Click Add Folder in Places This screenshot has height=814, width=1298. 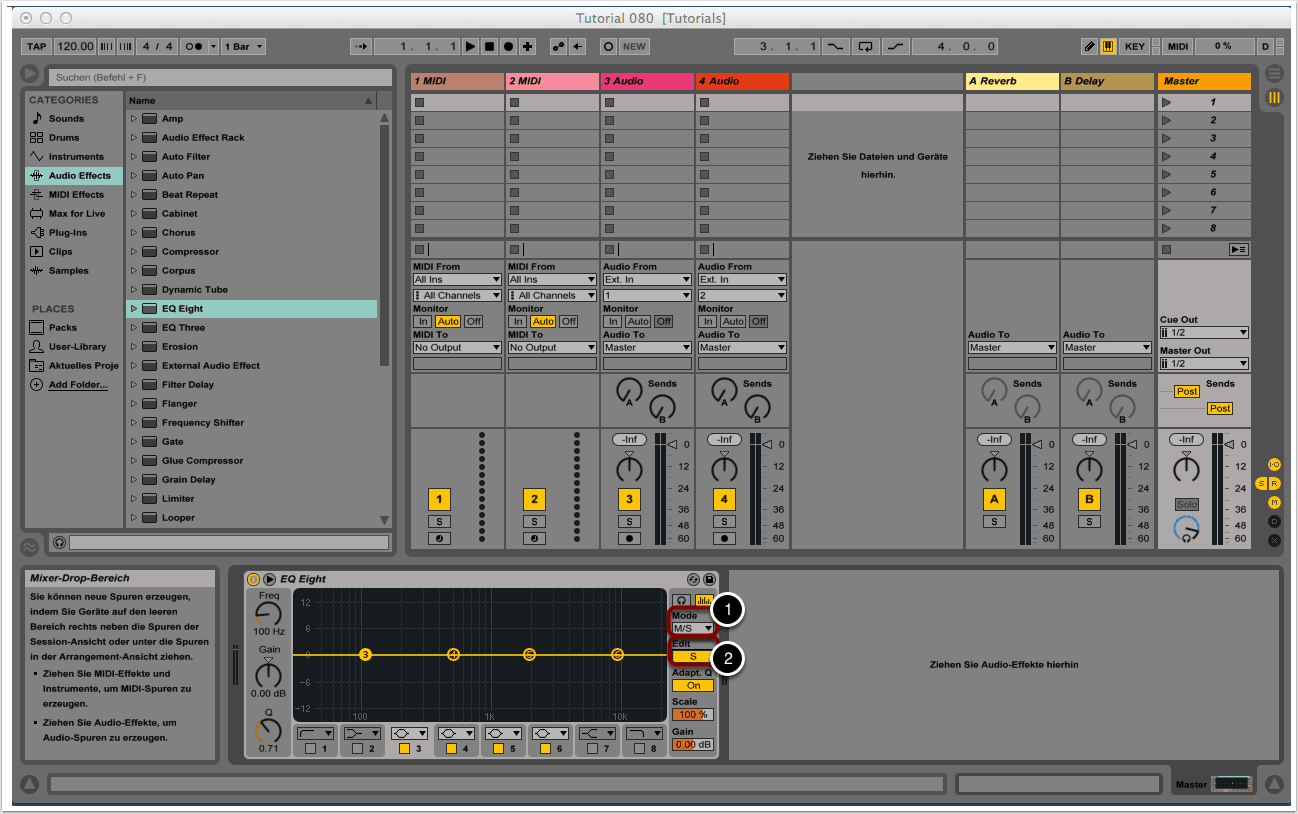(x=77, y=385)
